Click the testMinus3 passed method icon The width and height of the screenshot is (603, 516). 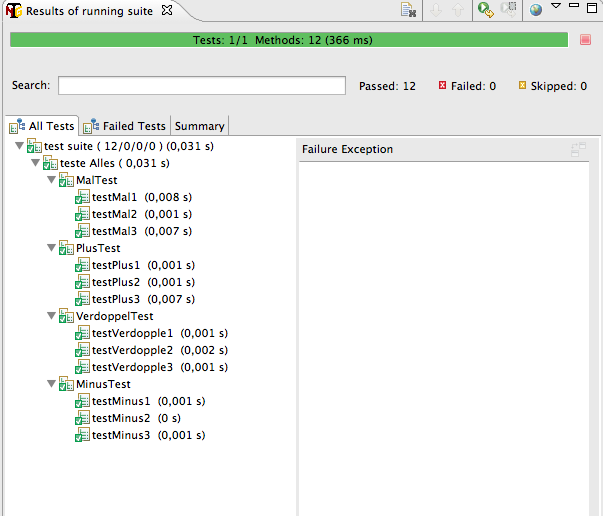82,435
